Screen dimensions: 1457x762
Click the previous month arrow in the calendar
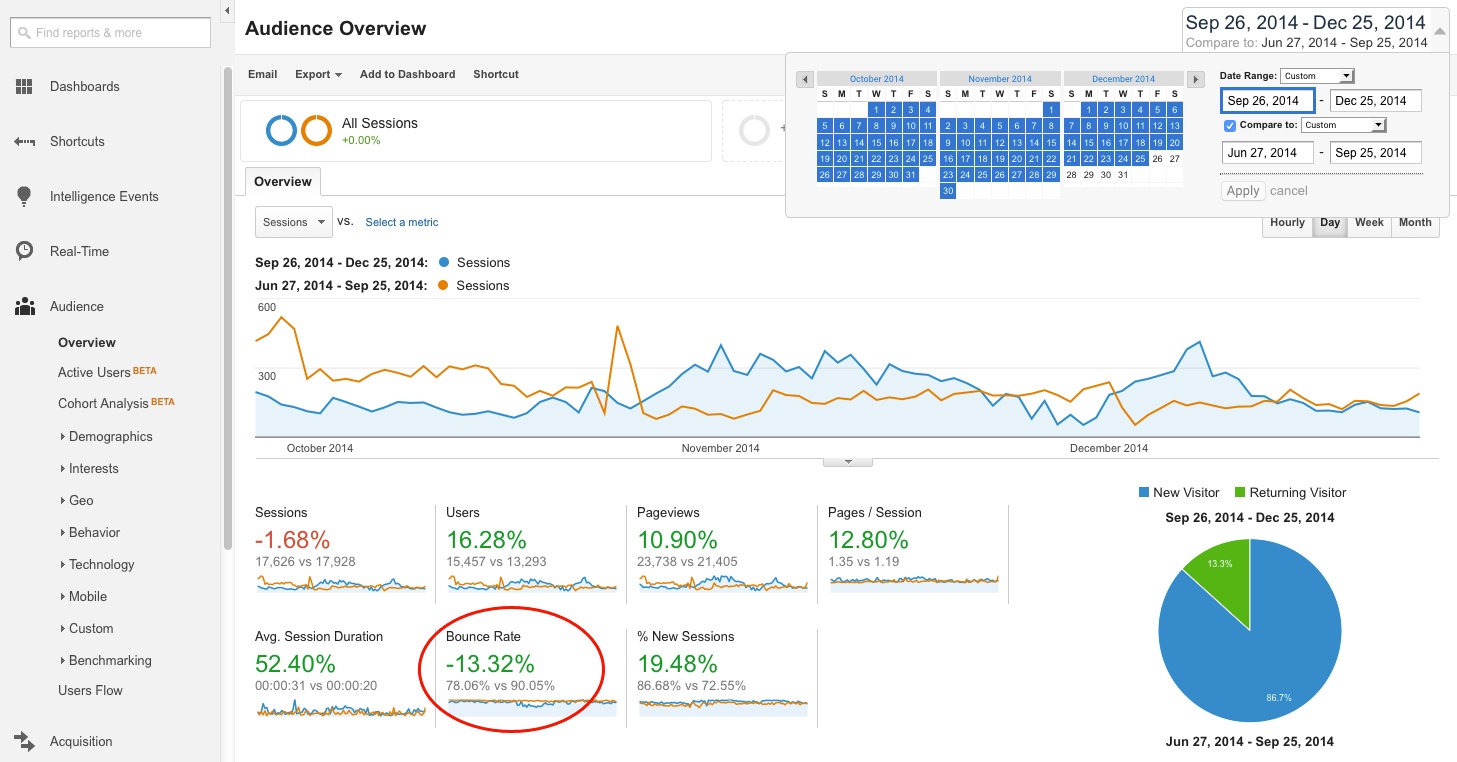804,78
